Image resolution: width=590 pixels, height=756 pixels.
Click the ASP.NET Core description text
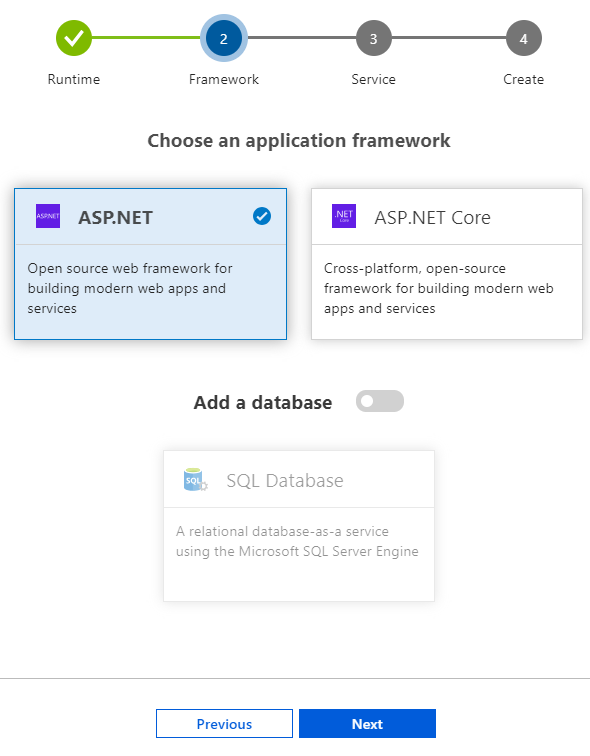439,288
